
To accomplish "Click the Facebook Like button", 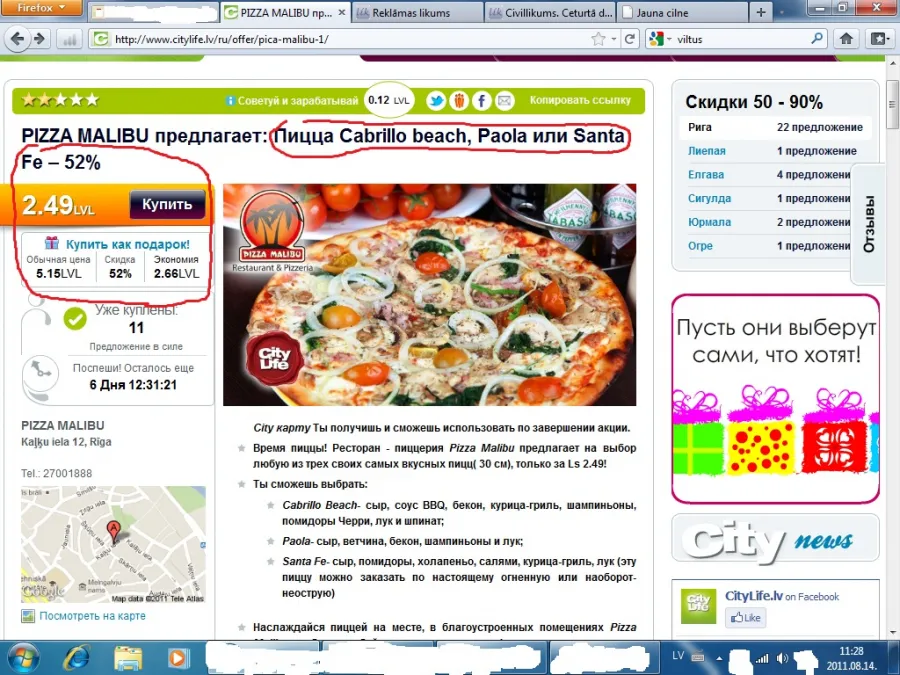I will 745,618.
